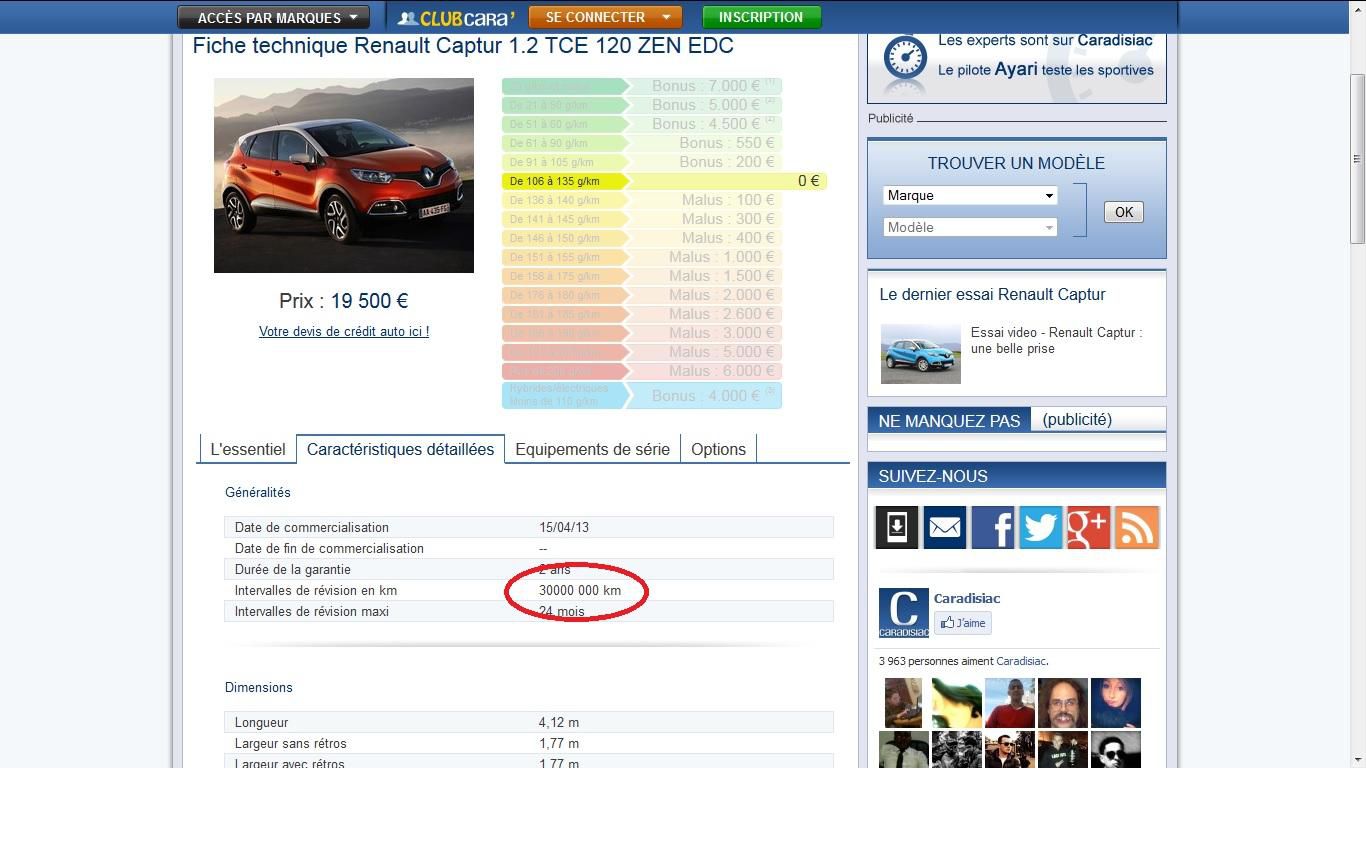Open the download app icon under Suivez-nous

tap(897, 527)
